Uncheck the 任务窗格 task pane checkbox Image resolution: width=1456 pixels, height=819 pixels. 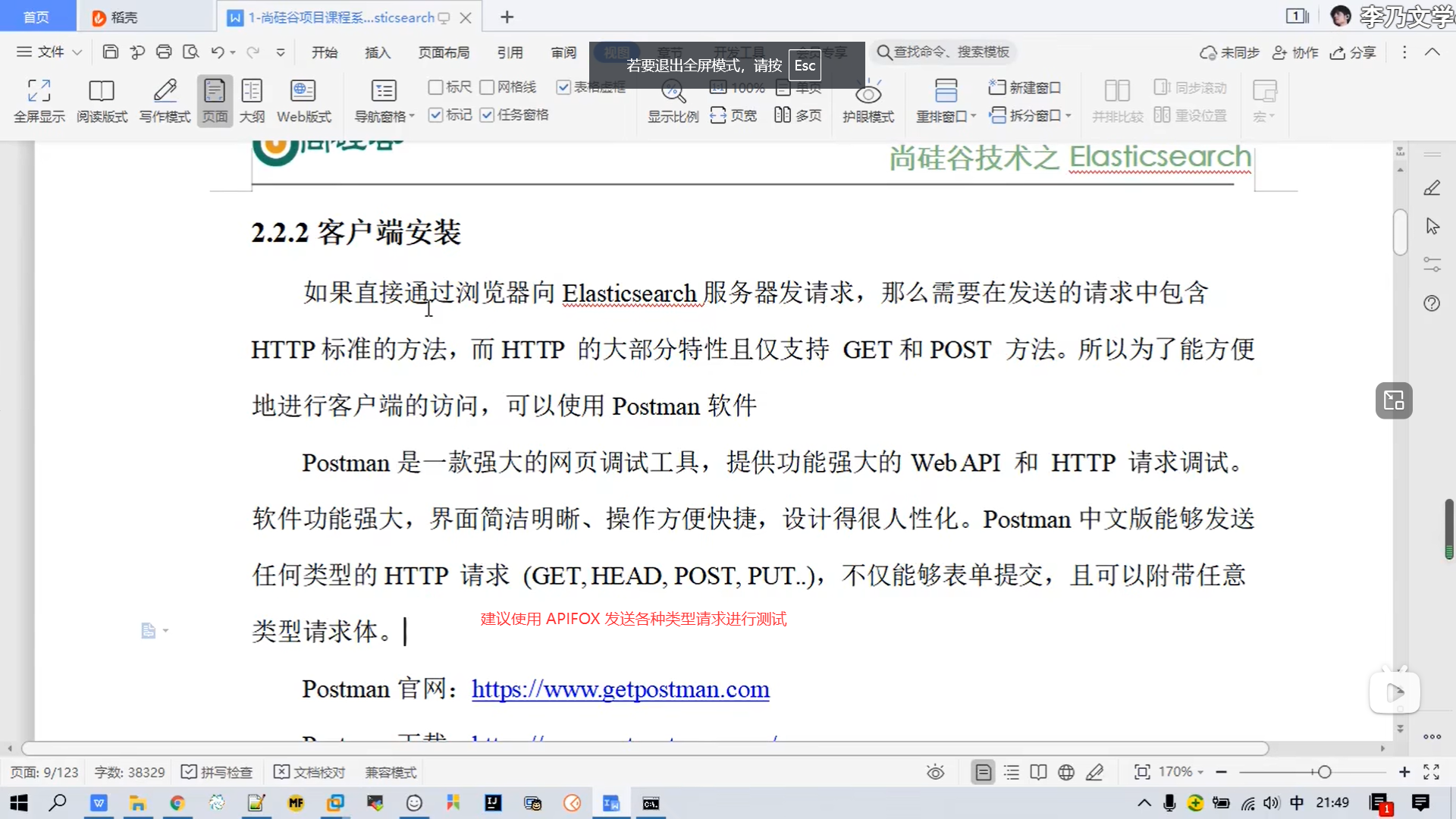point(487,115)
